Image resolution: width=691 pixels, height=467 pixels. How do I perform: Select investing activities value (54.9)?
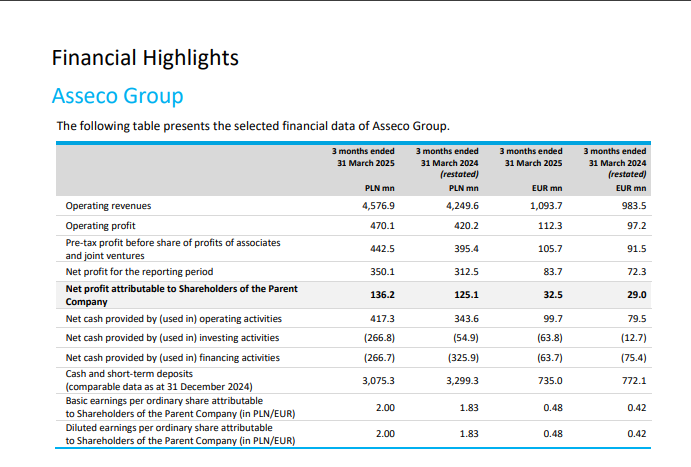click(x=466, y=338)
